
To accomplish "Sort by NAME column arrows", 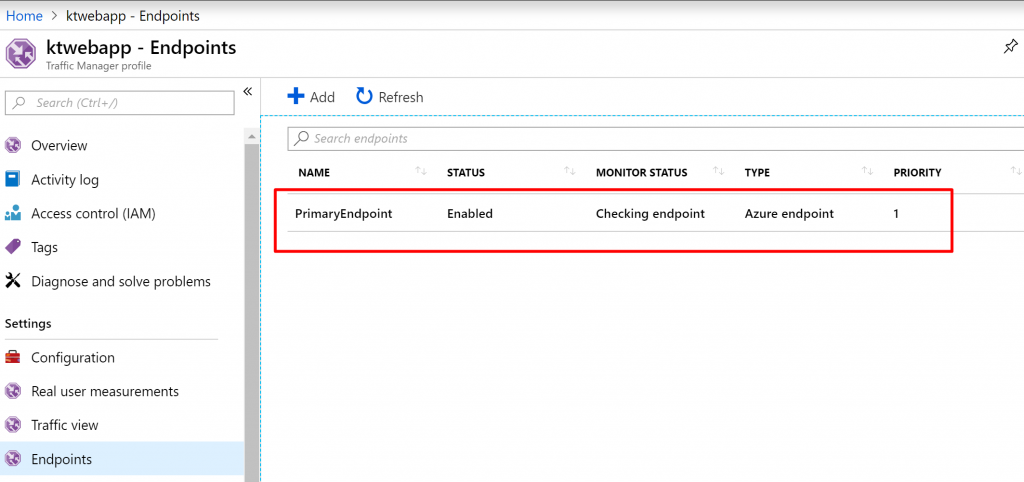I will 421,171.
